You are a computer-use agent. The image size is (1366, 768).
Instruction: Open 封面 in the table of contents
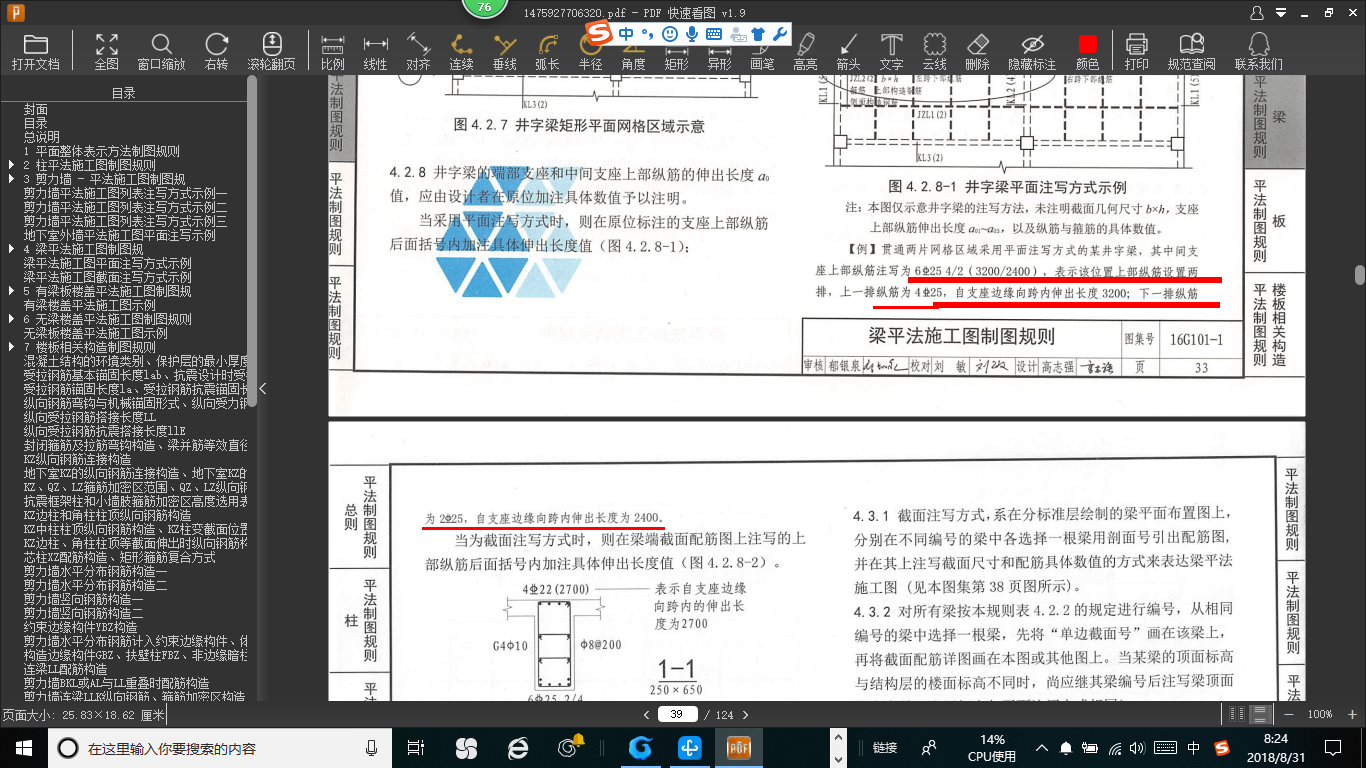[x=36, y=109]
